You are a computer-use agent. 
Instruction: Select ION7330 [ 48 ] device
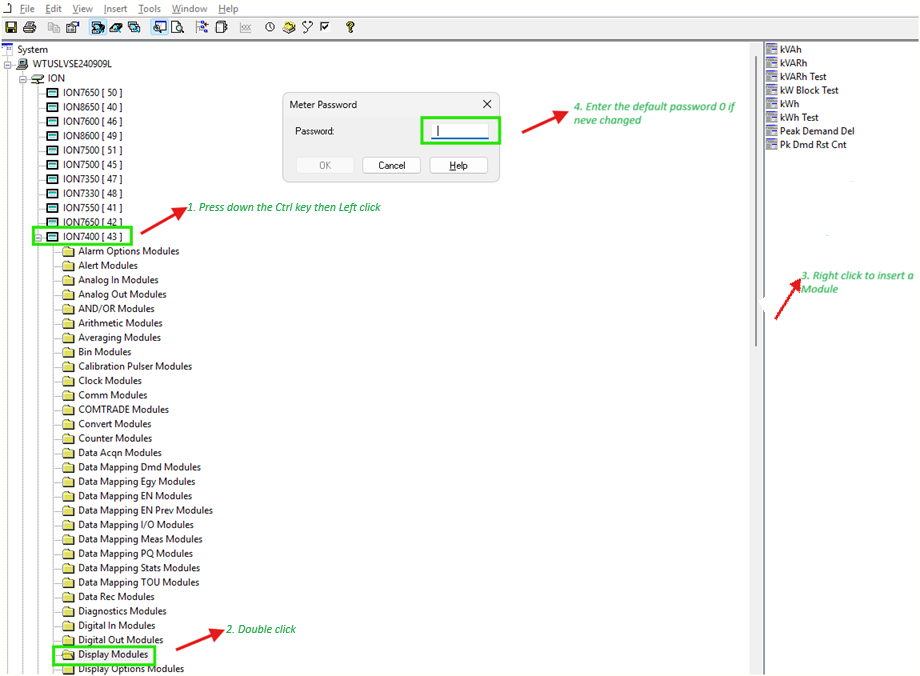(x=93, y=194)
